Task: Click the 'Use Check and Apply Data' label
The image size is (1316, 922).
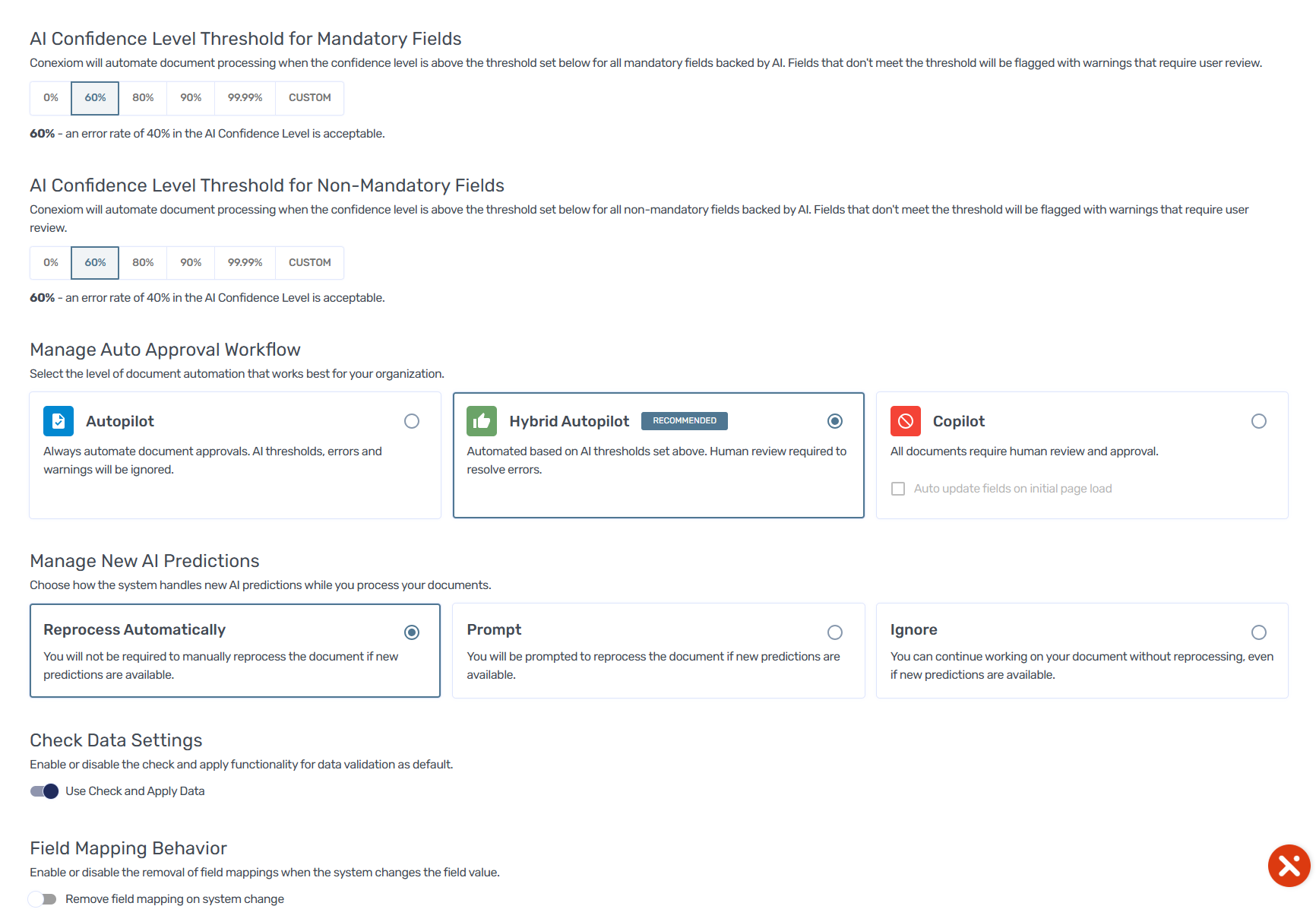Action: (135, 791)
